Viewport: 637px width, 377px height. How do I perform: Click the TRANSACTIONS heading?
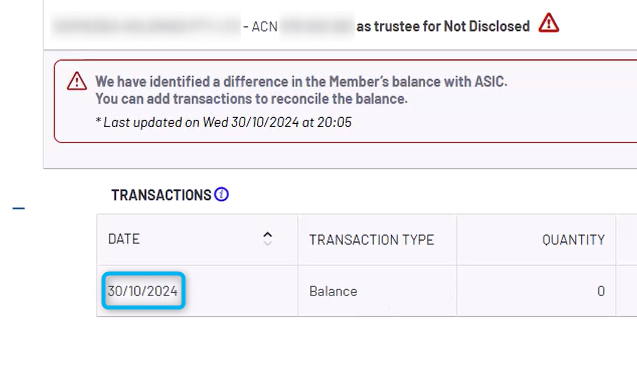click(161, 195)
